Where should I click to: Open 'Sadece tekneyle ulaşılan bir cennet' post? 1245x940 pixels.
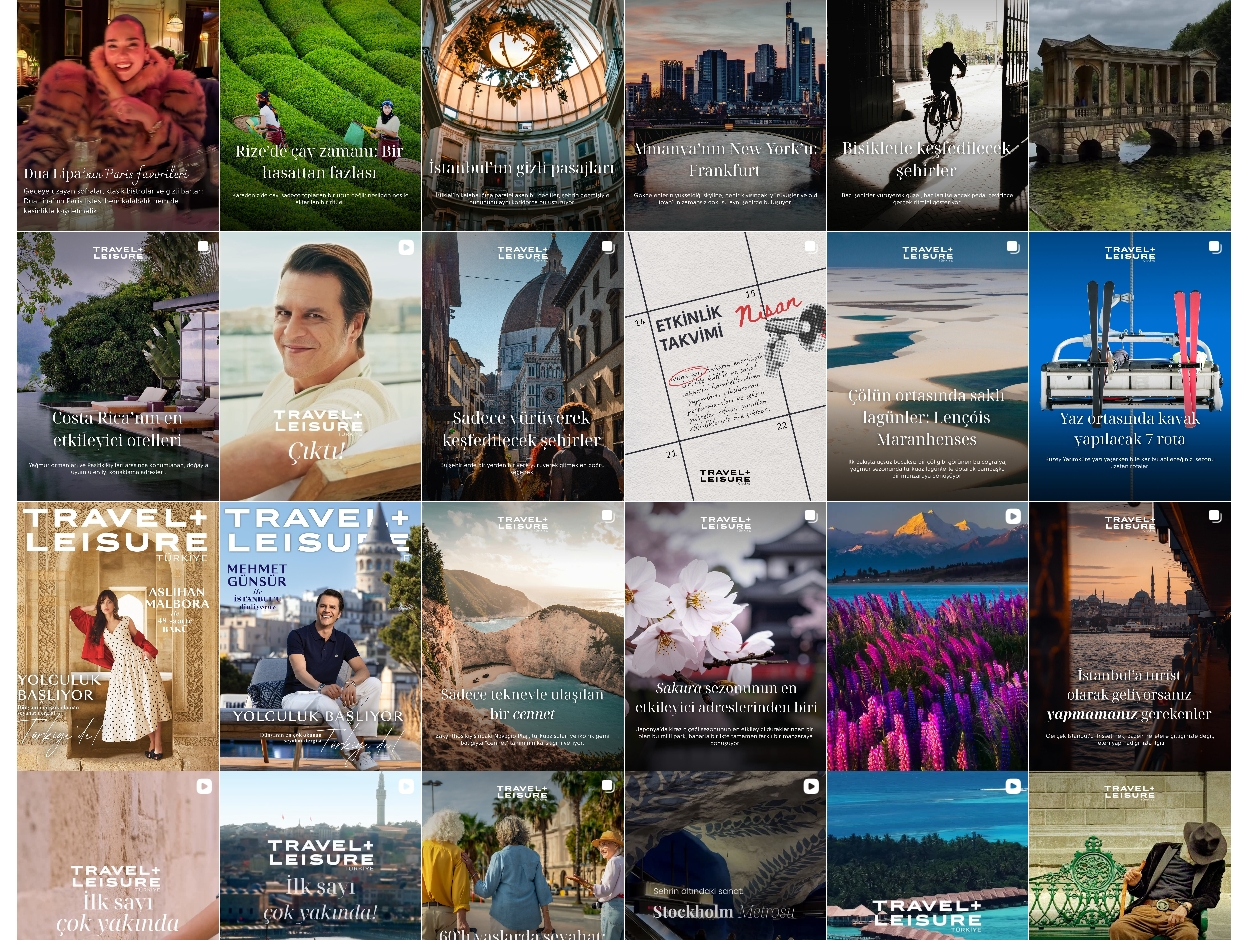tap(522, 636)
